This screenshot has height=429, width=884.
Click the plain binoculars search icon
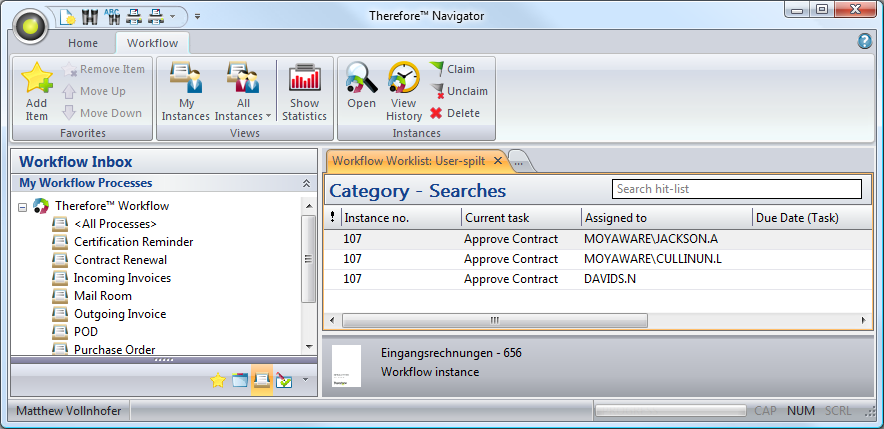point(90,16)
